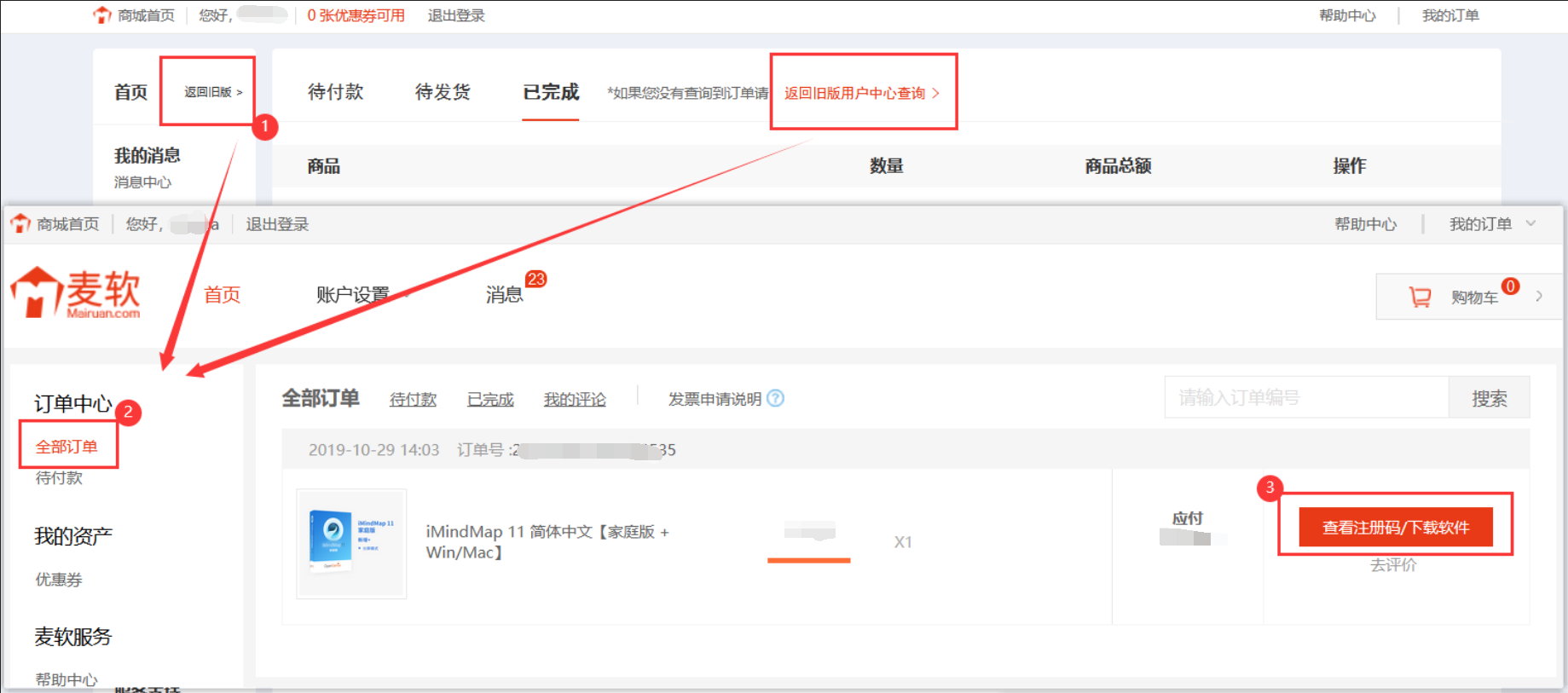
Task: Switch to the 待发货 tab
Action: 443,92
